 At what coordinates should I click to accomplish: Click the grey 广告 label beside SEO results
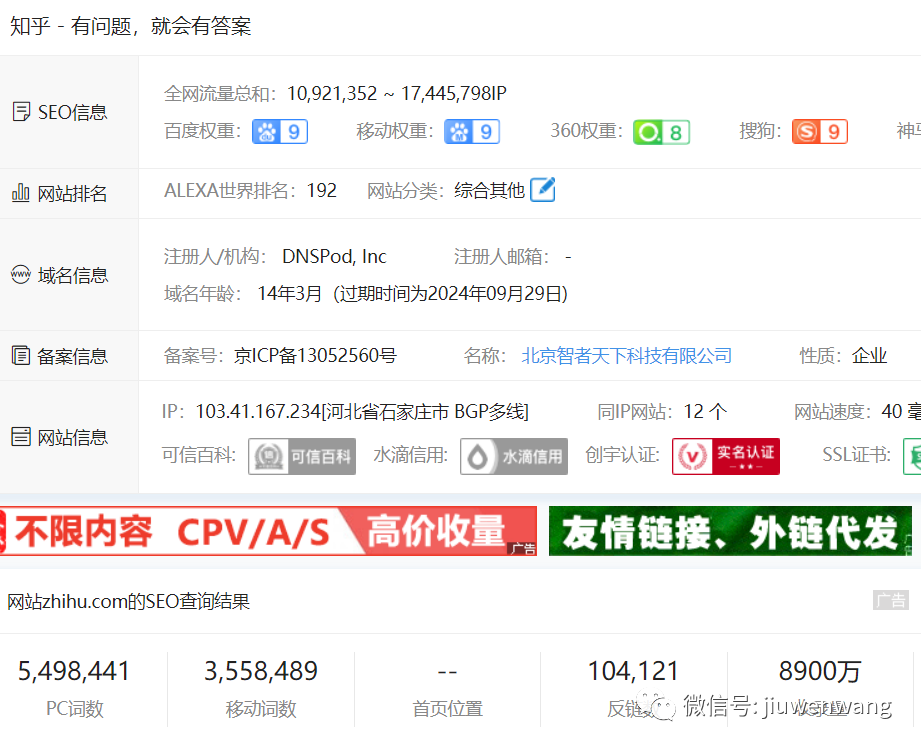(x=890, y=600)
